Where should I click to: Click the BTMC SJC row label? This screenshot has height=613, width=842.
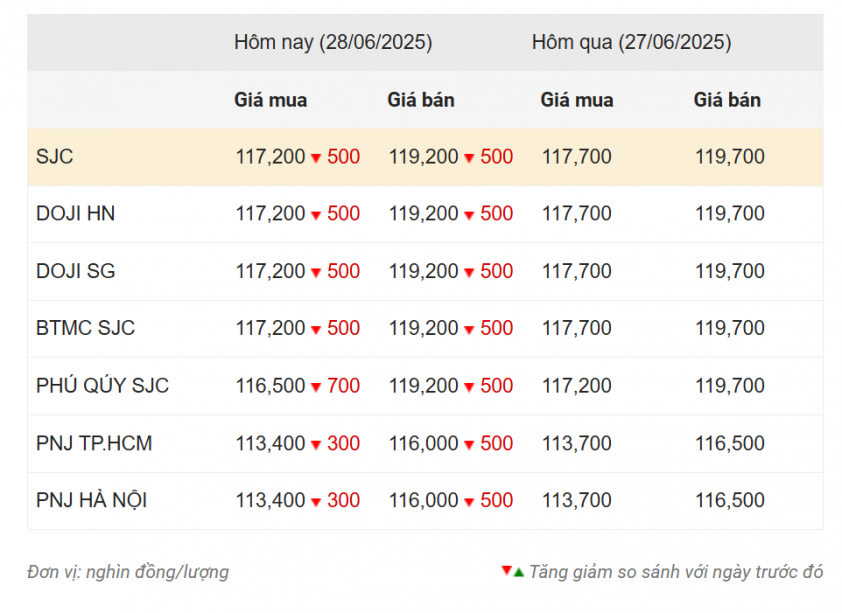85,328
